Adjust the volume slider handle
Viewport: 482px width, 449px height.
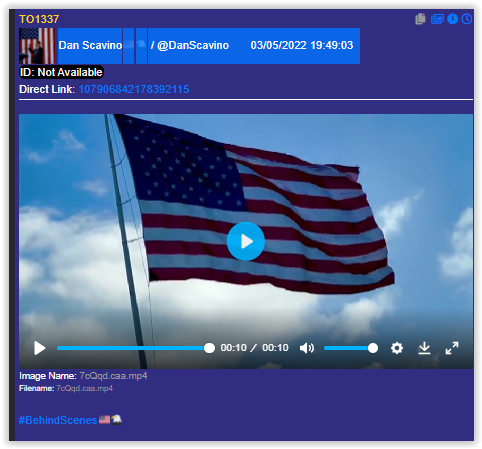click(373, 348)
